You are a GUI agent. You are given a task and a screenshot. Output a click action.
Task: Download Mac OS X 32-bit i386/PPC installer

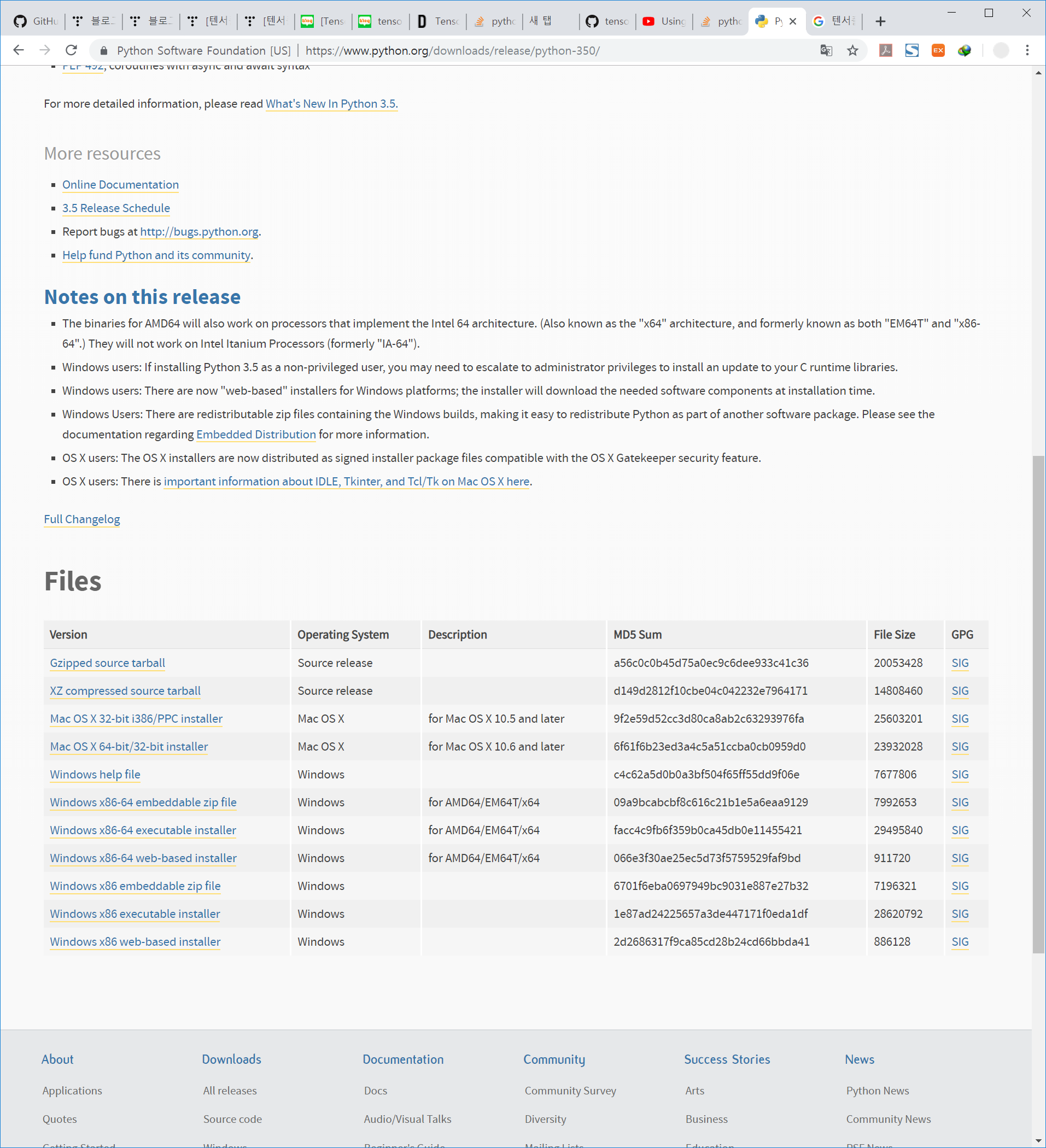point(136,719)
